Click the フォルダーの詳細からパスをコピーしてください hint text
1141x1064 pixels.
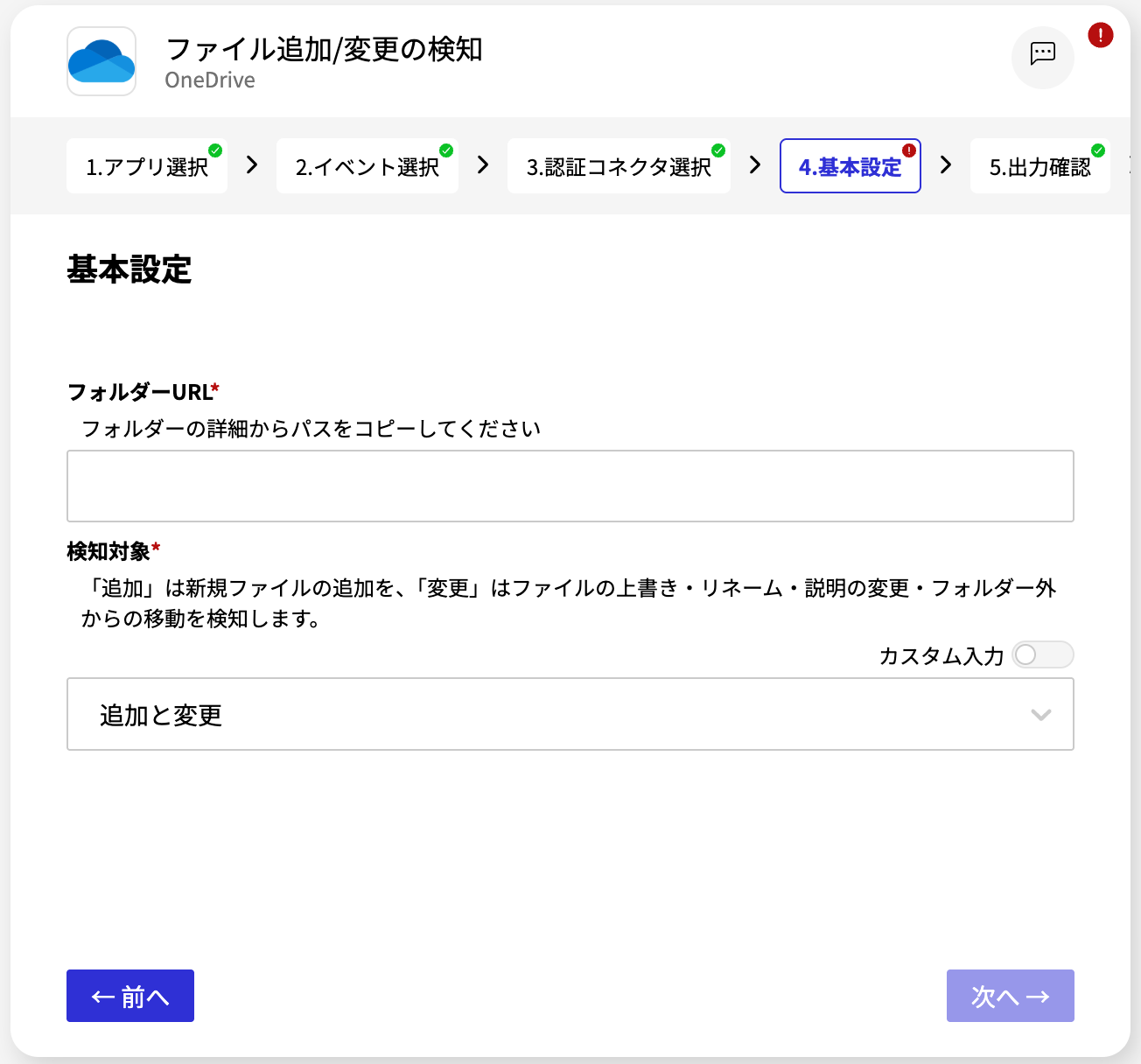[311, 429]
